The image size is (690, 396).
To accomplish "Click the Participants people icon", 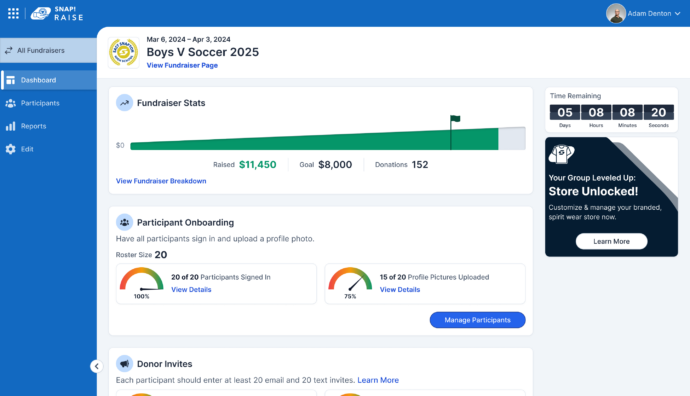I will [11, 103].
